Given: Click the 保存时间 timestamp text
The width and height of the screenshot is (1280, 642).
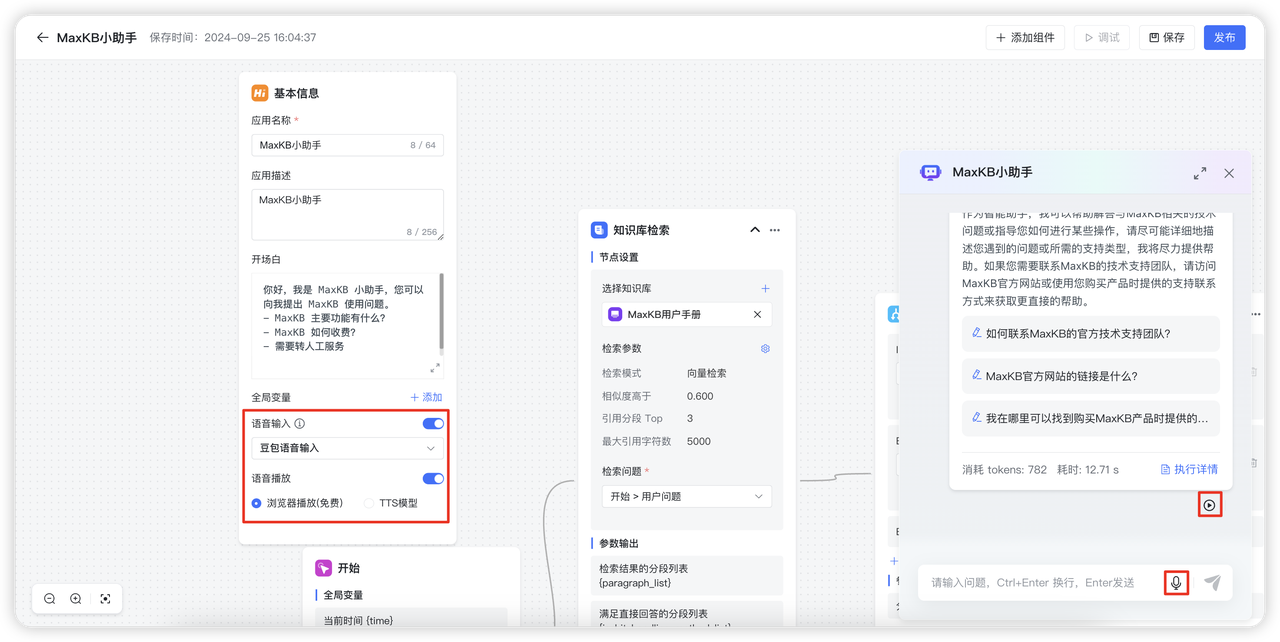Looking at the screenshot, I should point(233,37).
